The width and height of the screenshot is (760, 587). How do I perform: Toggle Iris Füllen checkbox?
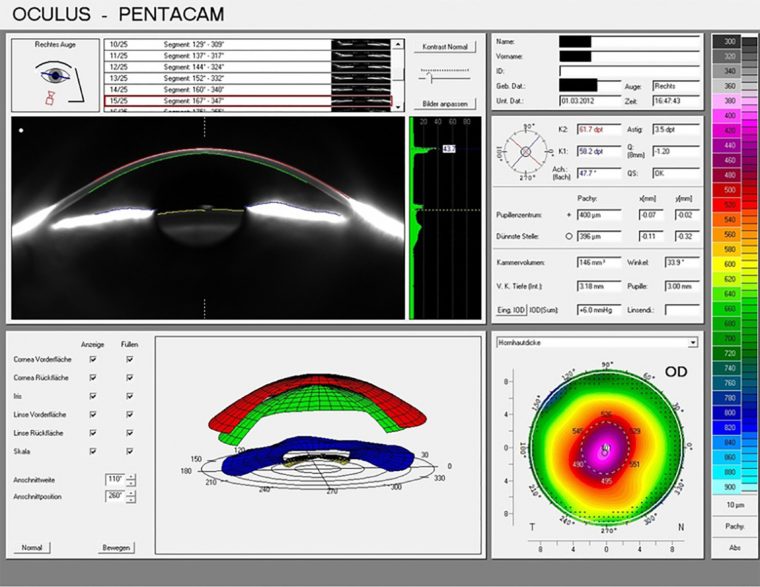pos(129,396)
